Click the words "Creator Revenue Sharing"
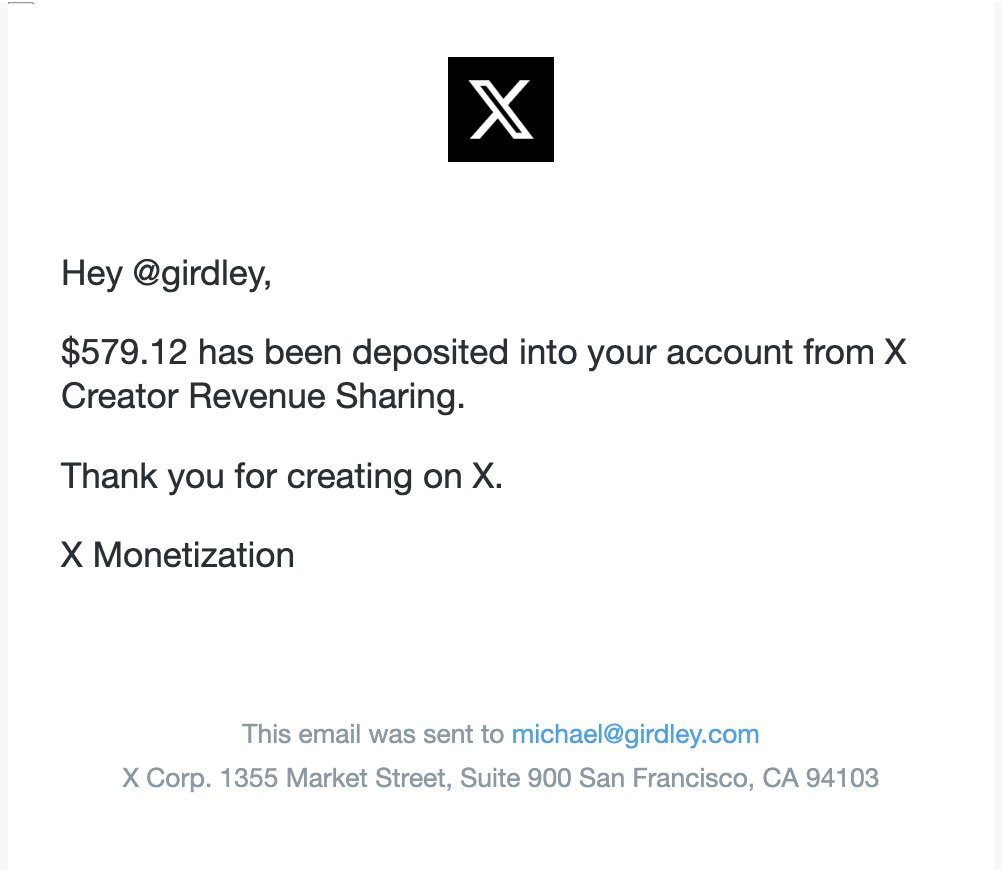This screenshot has height=870, width=1002. pos(263,397)
